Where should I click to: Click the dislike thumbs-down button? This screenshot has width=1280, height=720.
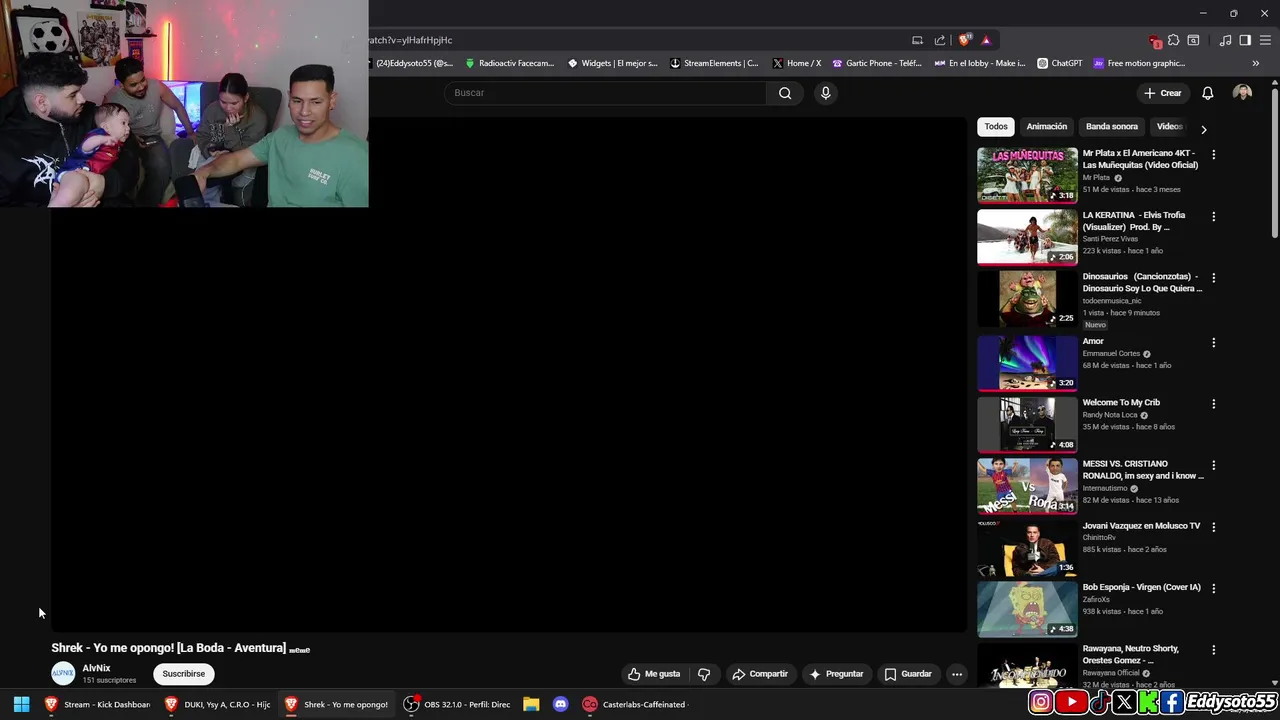pos(704,674)
